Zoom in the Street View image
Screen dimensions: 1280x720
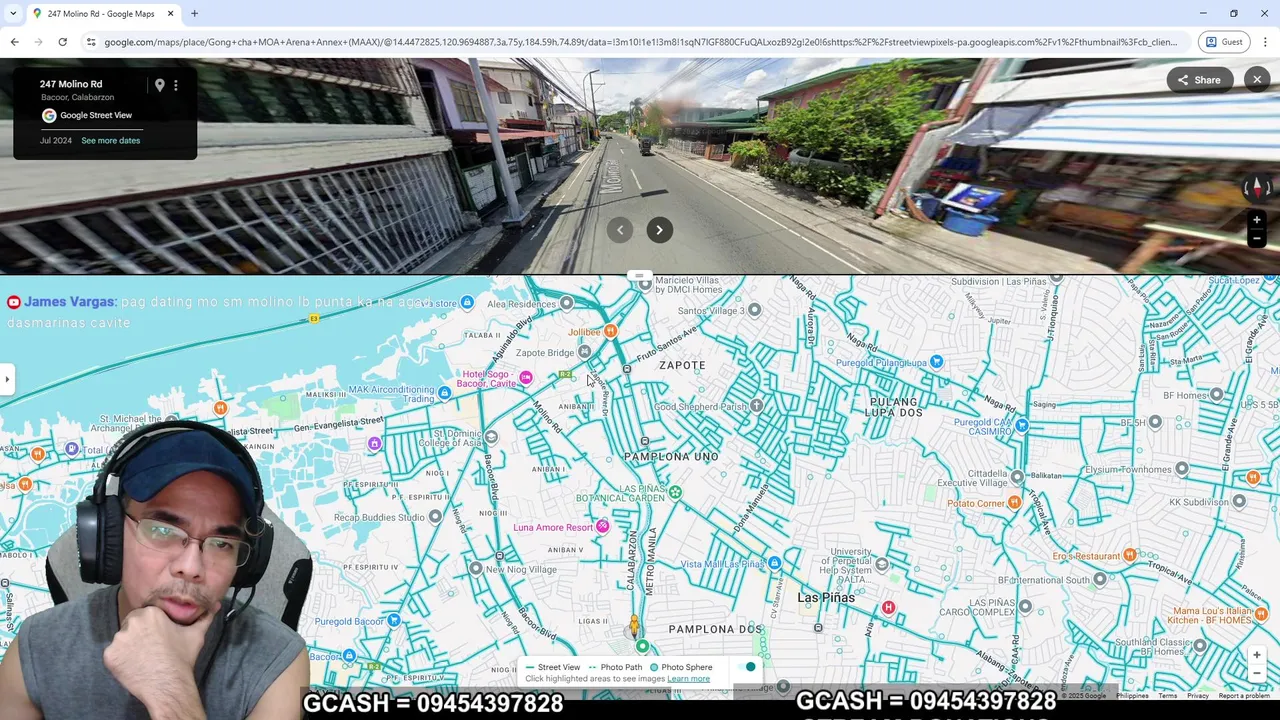point(1257,220)
